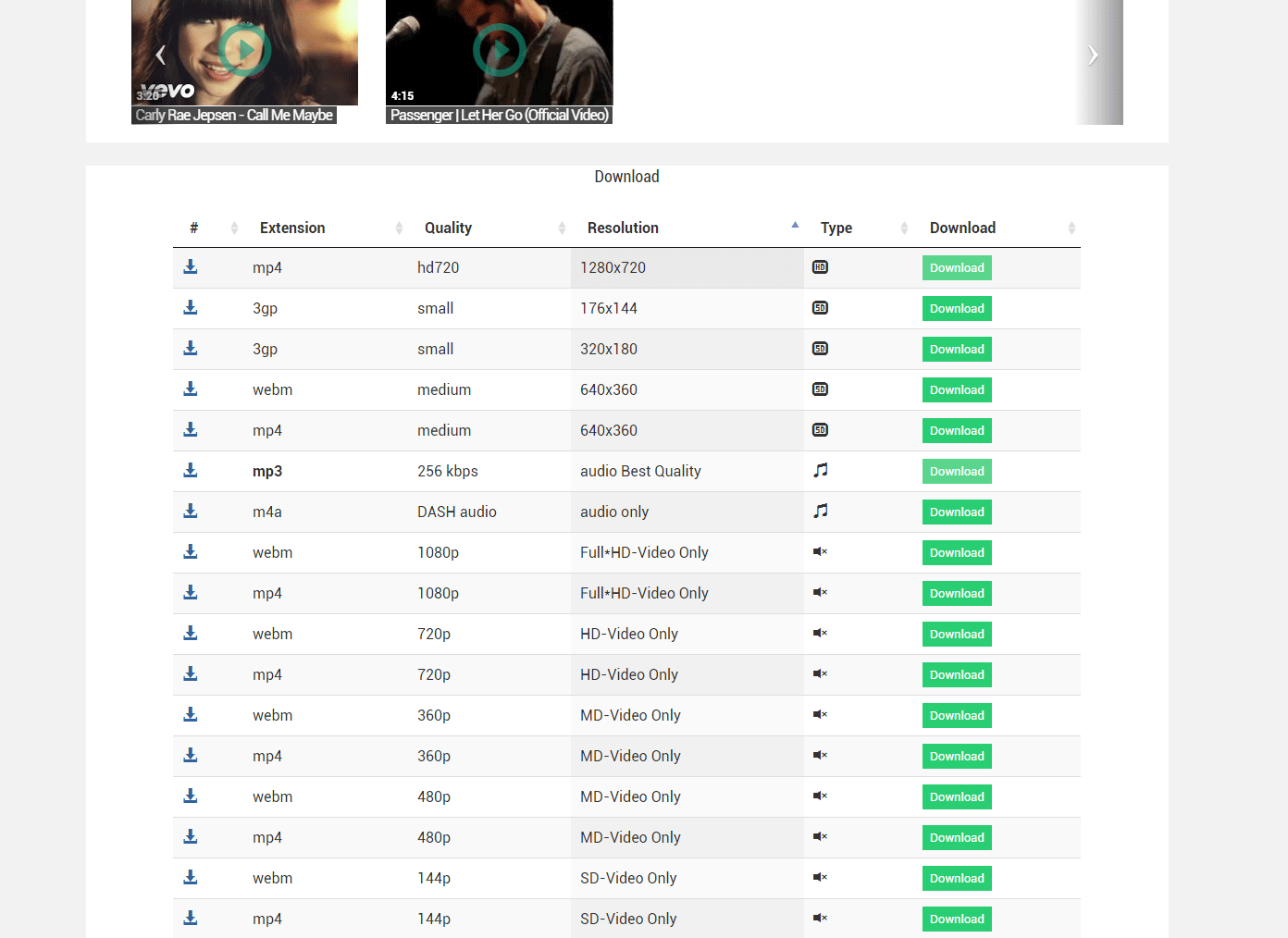
Task: Click download arrow icon in mp4 hd720 row
Action: 191,267
